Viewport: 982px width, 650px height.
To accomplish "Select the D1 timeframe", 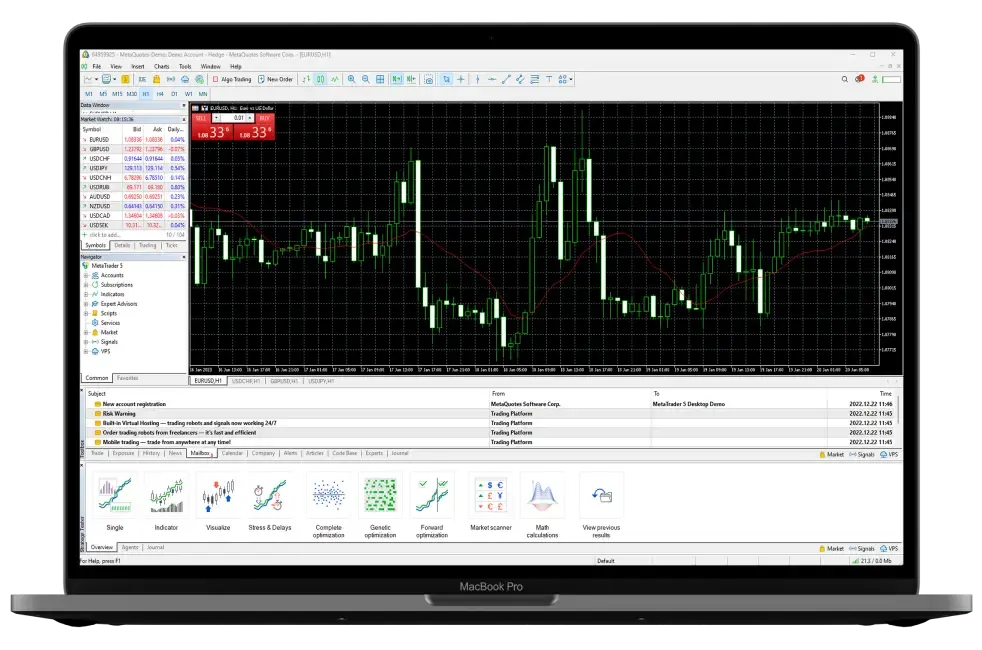I will [x=174, y=94].
